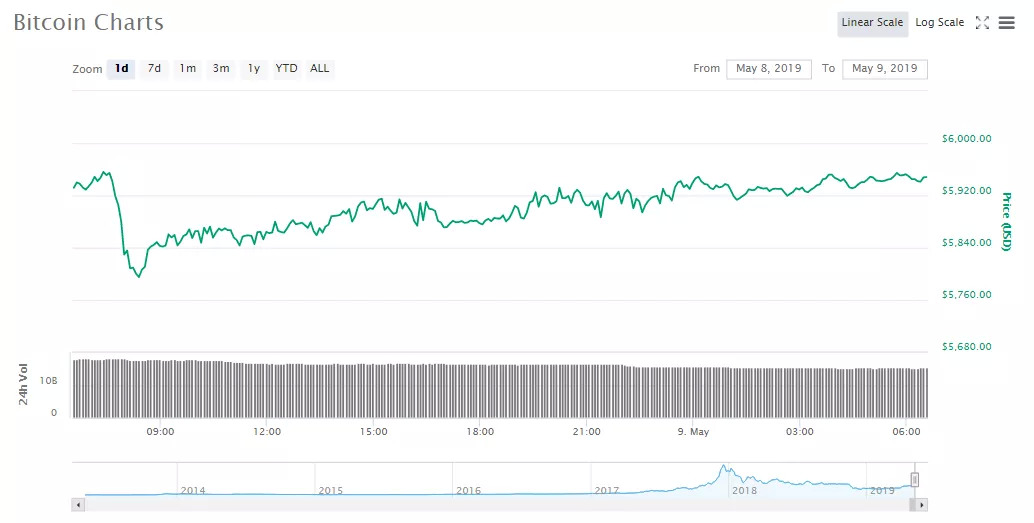Expand chart to fullscreen view

(x=982, y=23)
